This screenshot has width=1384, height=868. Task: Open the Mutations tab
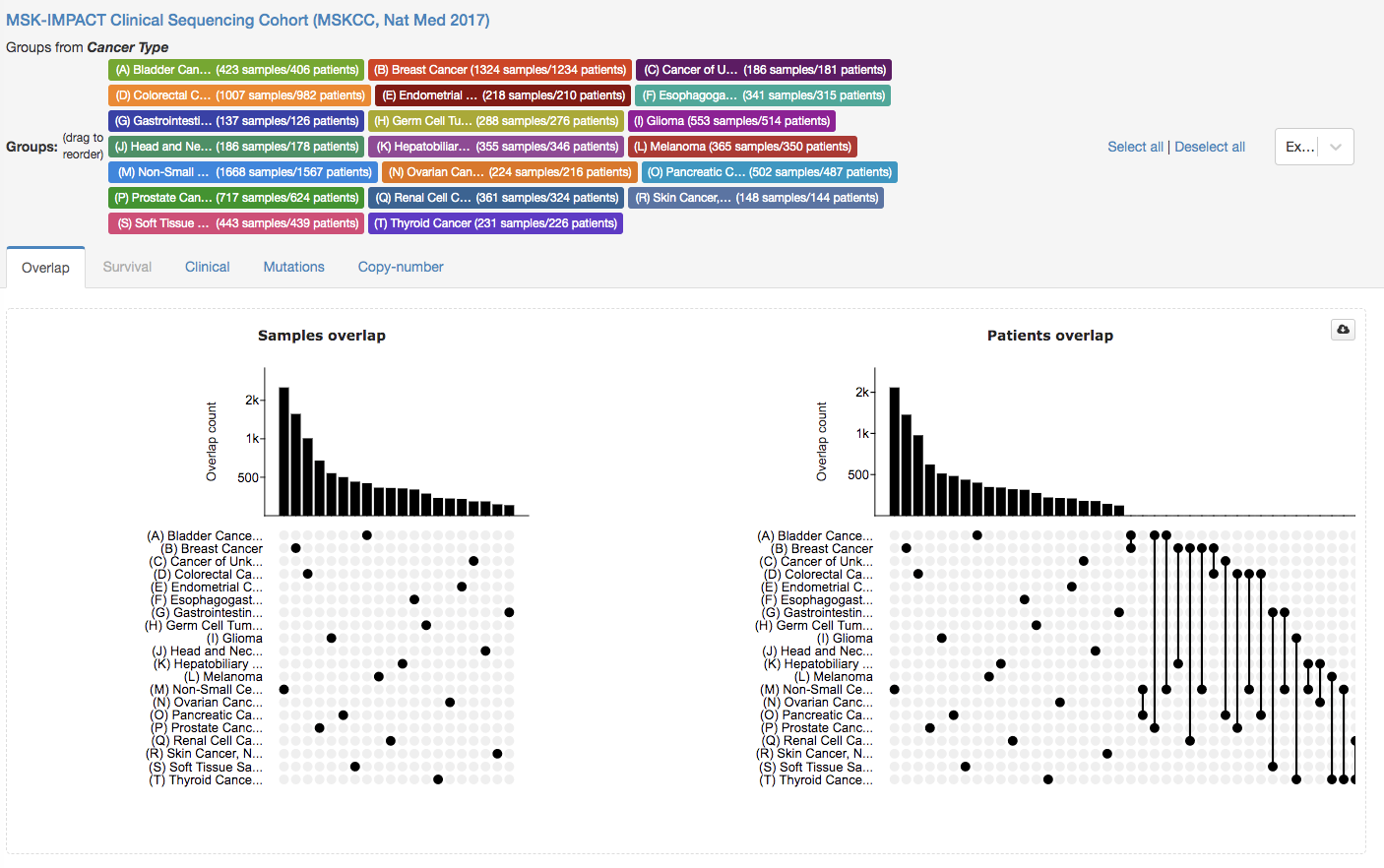pos(293,266)
